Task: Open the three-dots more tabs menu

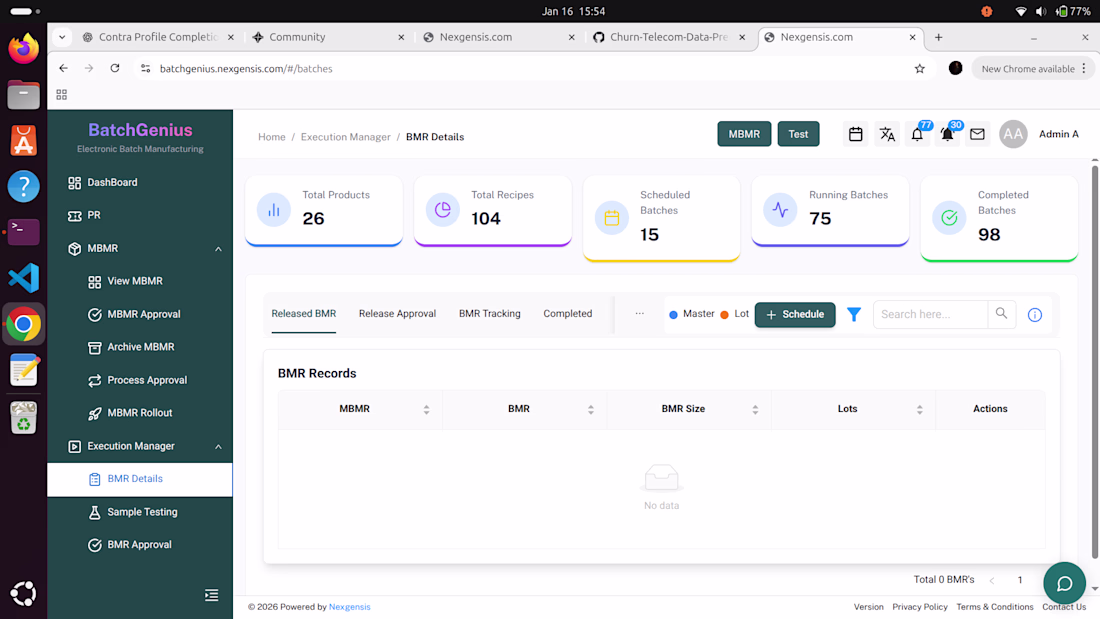Action: pyautogui.click(x=639, y=313)
